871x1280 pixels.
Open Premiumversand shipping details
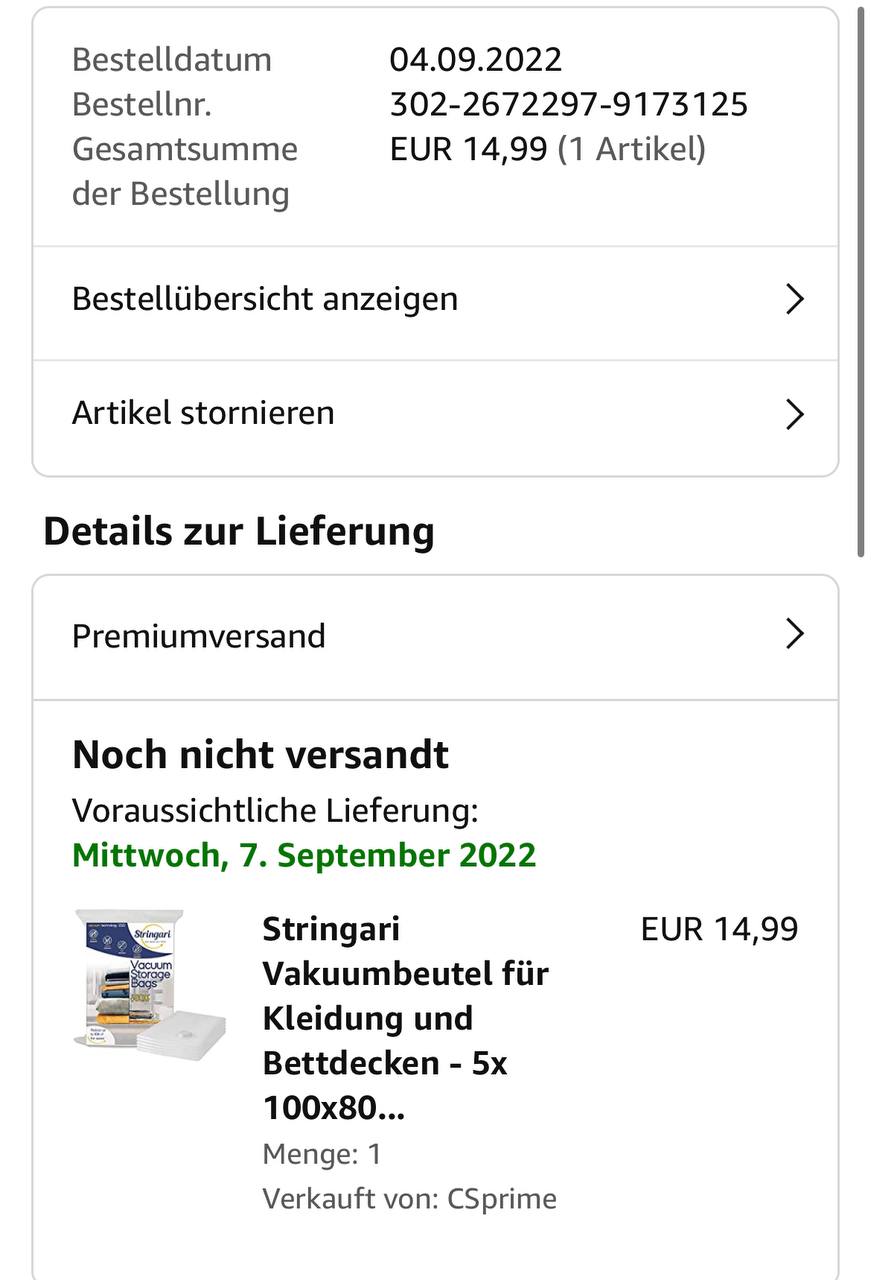click(x=435, y=637)
